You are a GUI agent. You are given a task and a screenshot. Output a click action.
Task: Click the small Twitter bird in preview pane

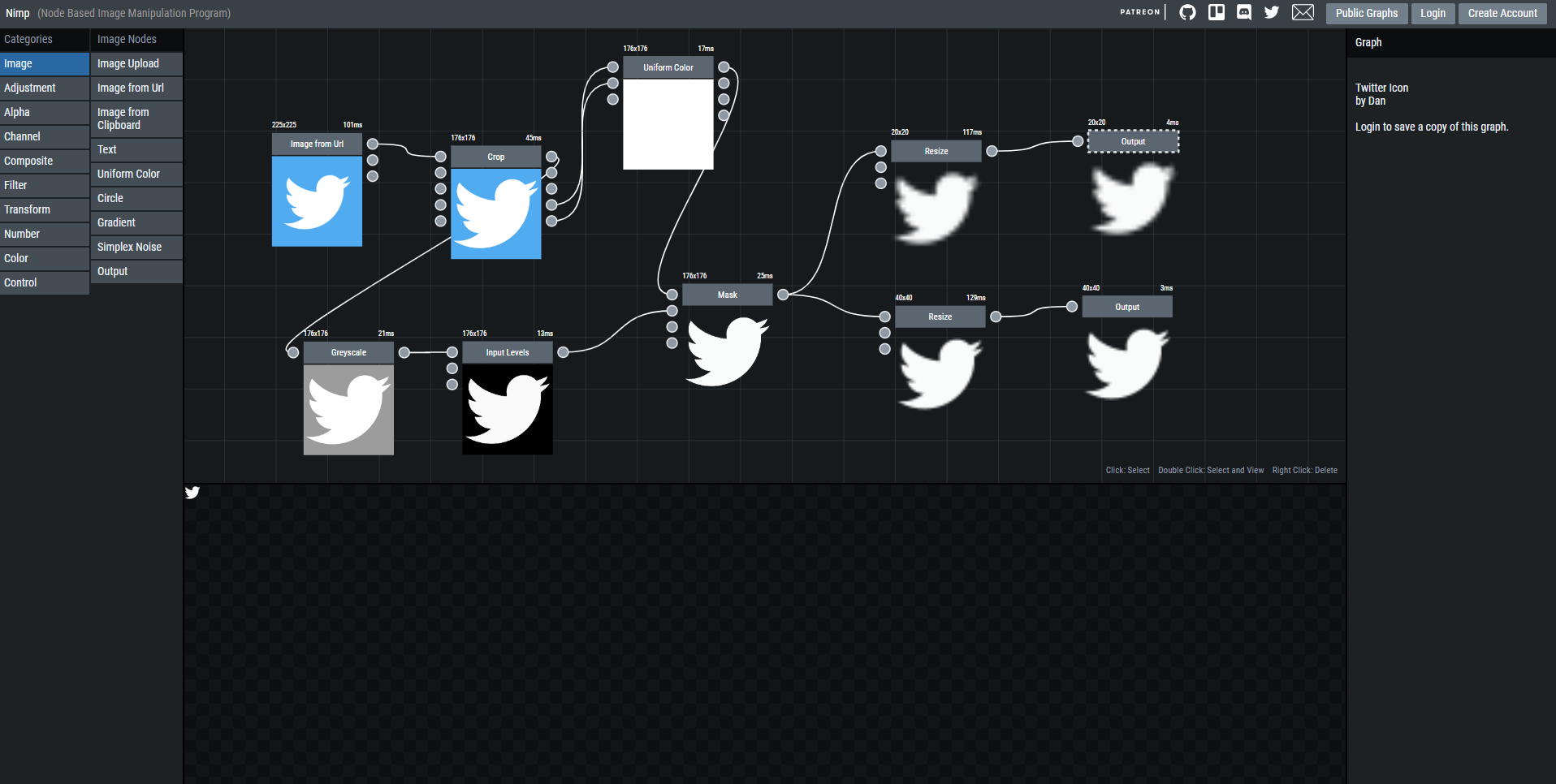(192, 493)
